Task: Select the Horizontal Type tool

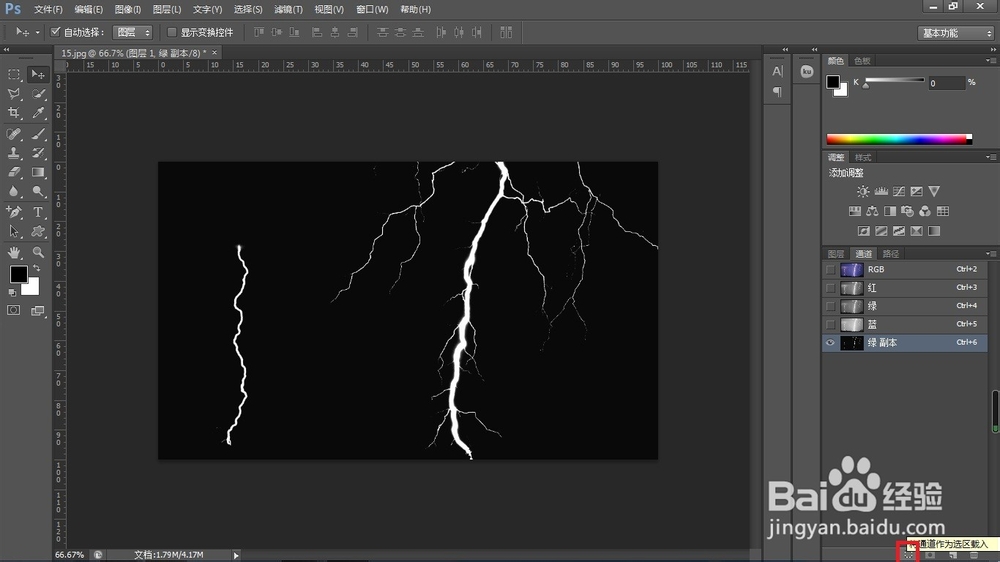Action: (x=38, y=212)
